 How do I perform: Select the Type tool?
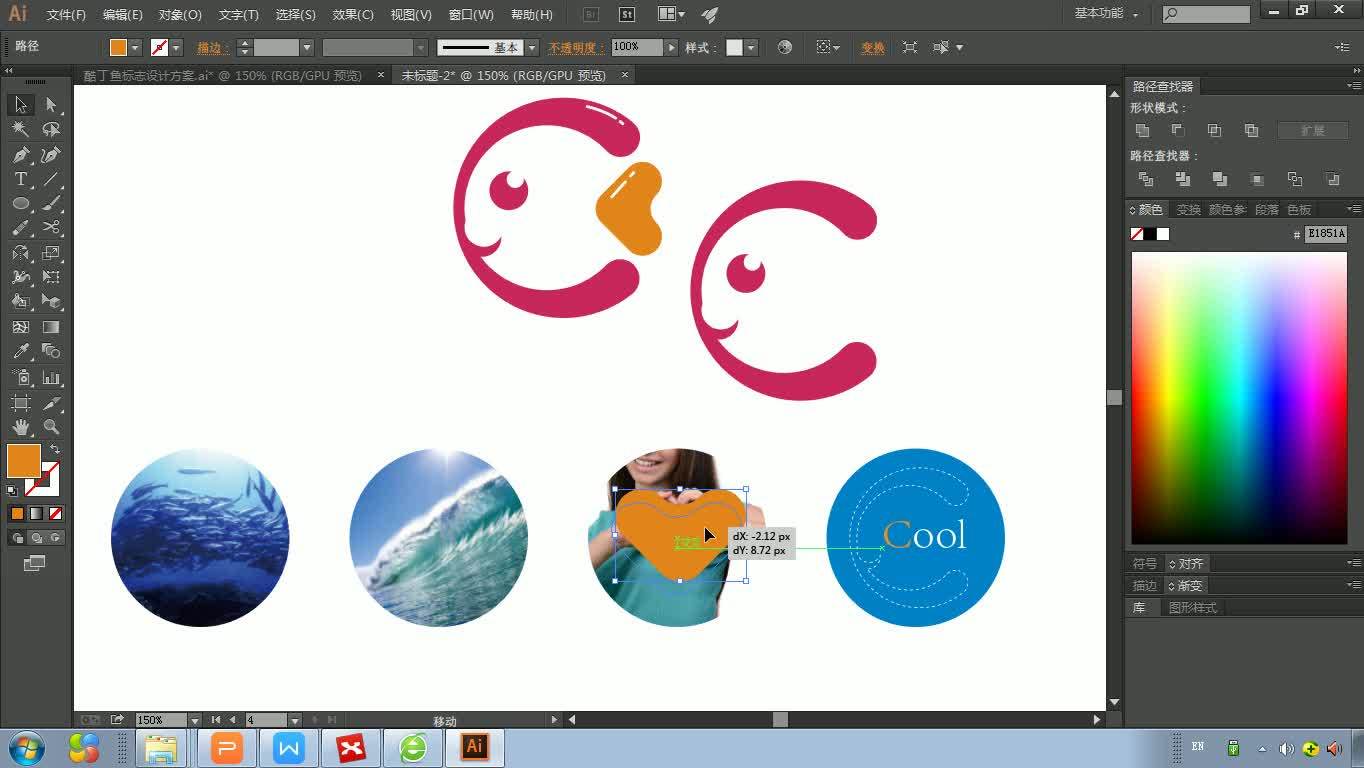20,179
